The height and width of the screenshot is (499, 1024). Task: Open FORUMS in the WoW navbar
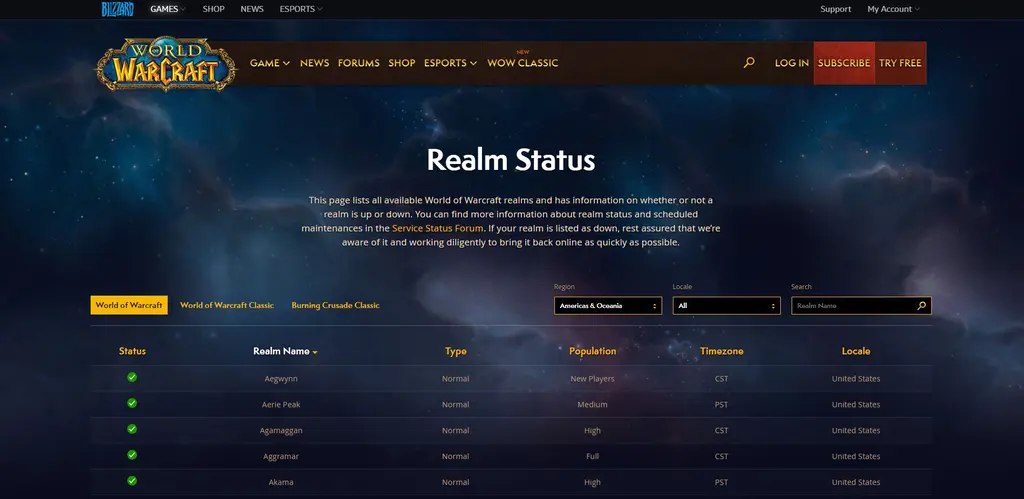click(x=359, y=63)
